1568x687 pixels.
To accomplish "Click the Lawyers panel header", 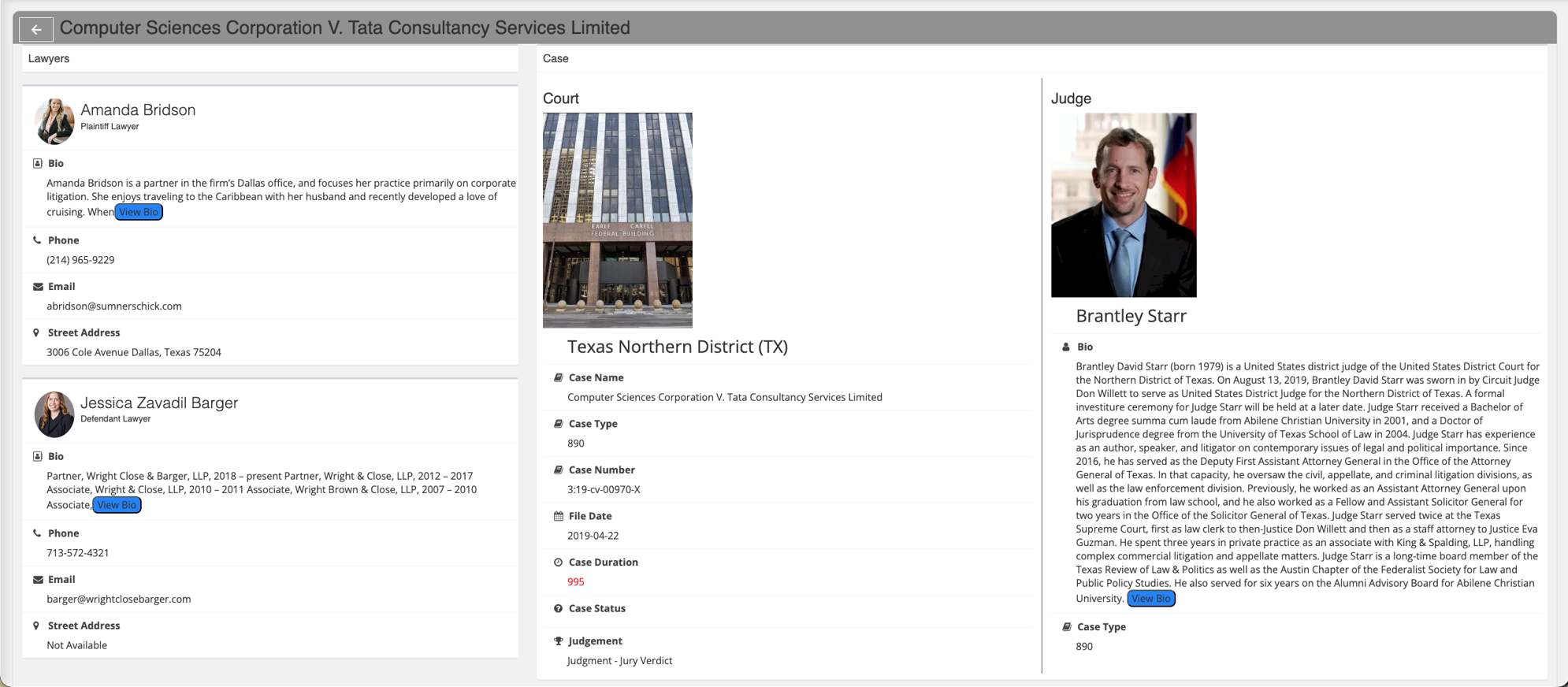I will coord(270,59).
